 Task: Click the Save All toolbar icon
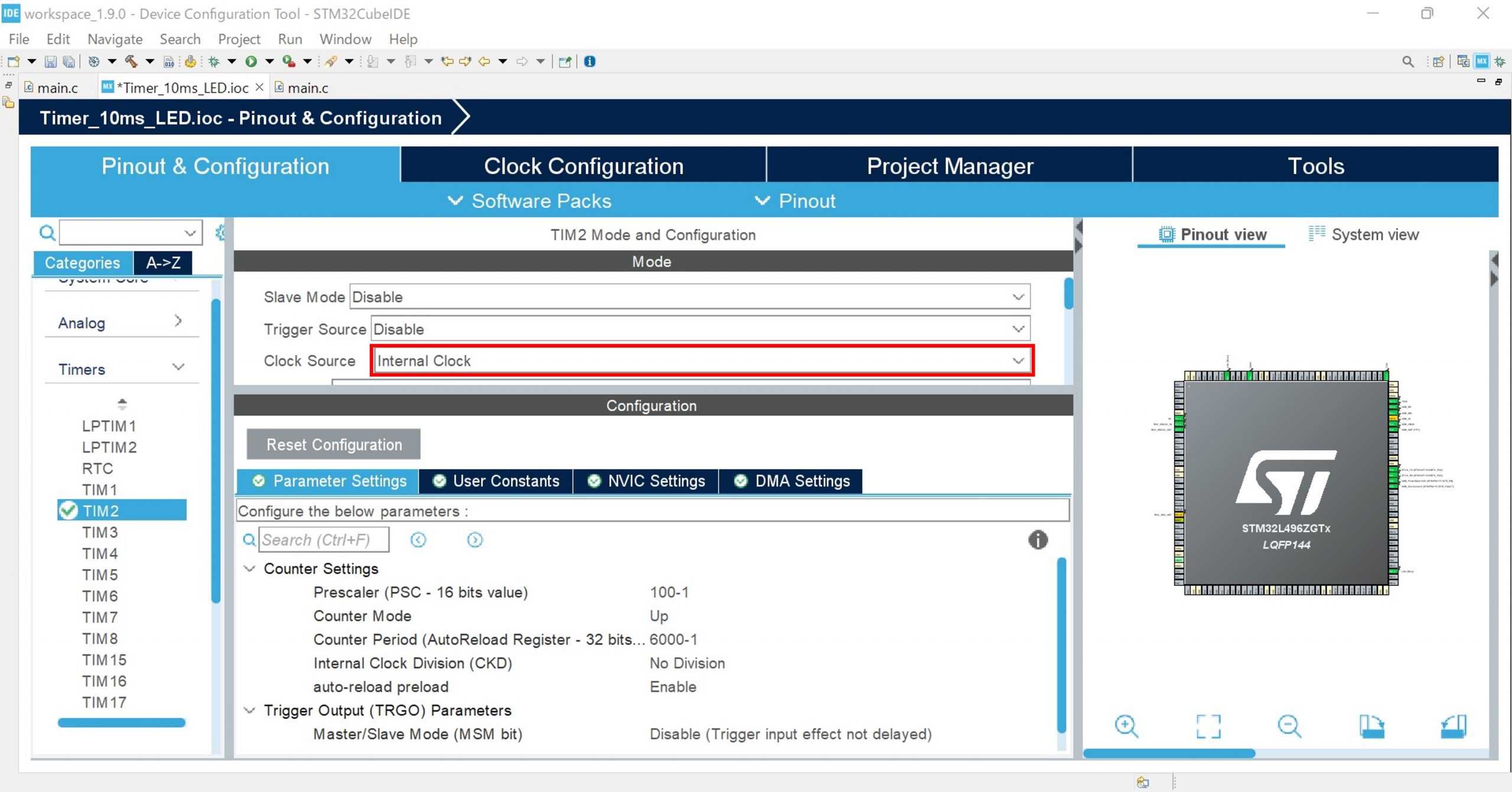pyautogui.click(x=69, y=61)
